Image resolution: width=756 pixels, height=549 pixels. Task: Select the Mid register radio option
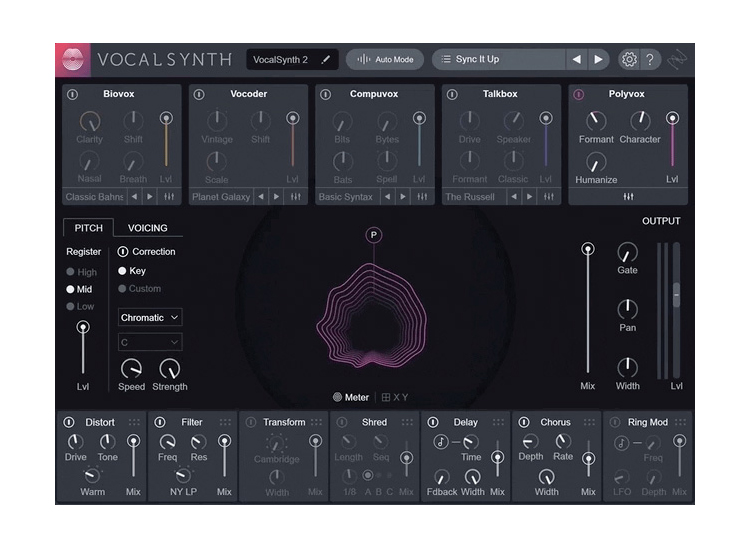click(x=80, y=289)
